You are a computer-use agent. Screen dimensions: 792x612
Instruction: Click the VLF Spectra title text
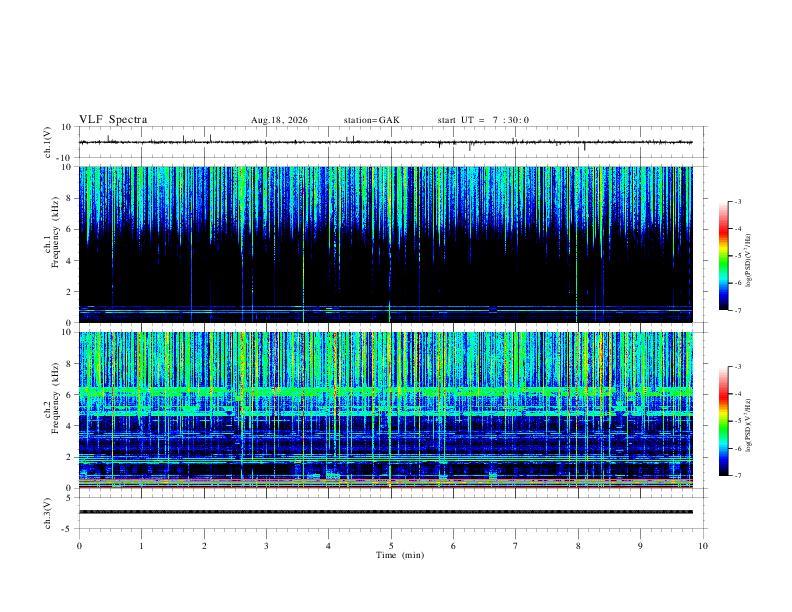click(113, 120)
